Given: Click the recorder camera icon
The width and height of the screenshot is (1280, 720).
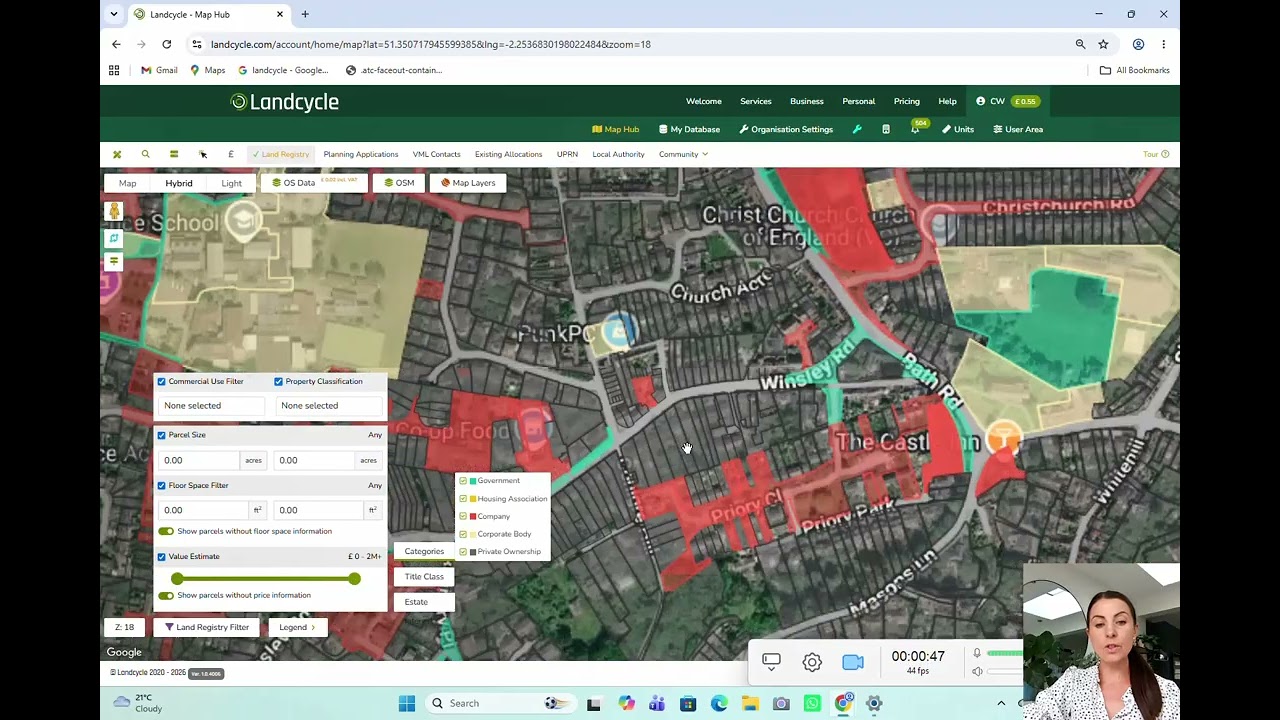Looking at the screenshot, I should (853, 662).
